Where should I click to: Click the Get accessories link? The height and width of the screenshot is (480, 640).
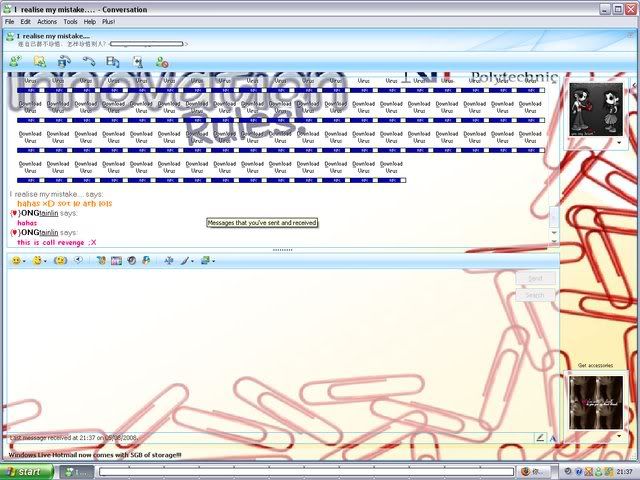tap(595, 365)
